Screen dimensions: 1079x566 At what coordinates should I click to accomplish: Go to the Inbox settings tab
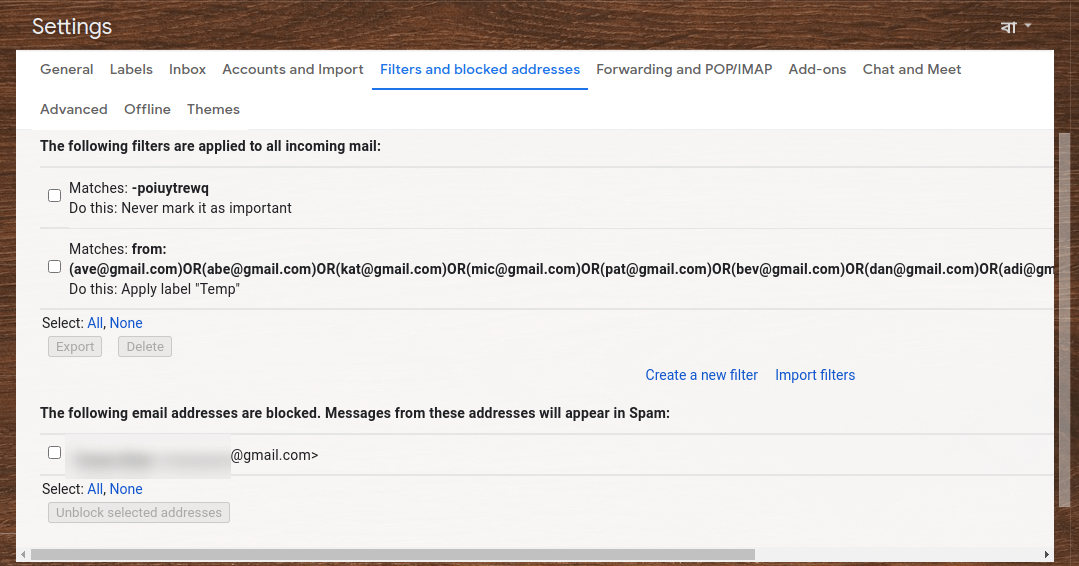[x=187, y=69]
